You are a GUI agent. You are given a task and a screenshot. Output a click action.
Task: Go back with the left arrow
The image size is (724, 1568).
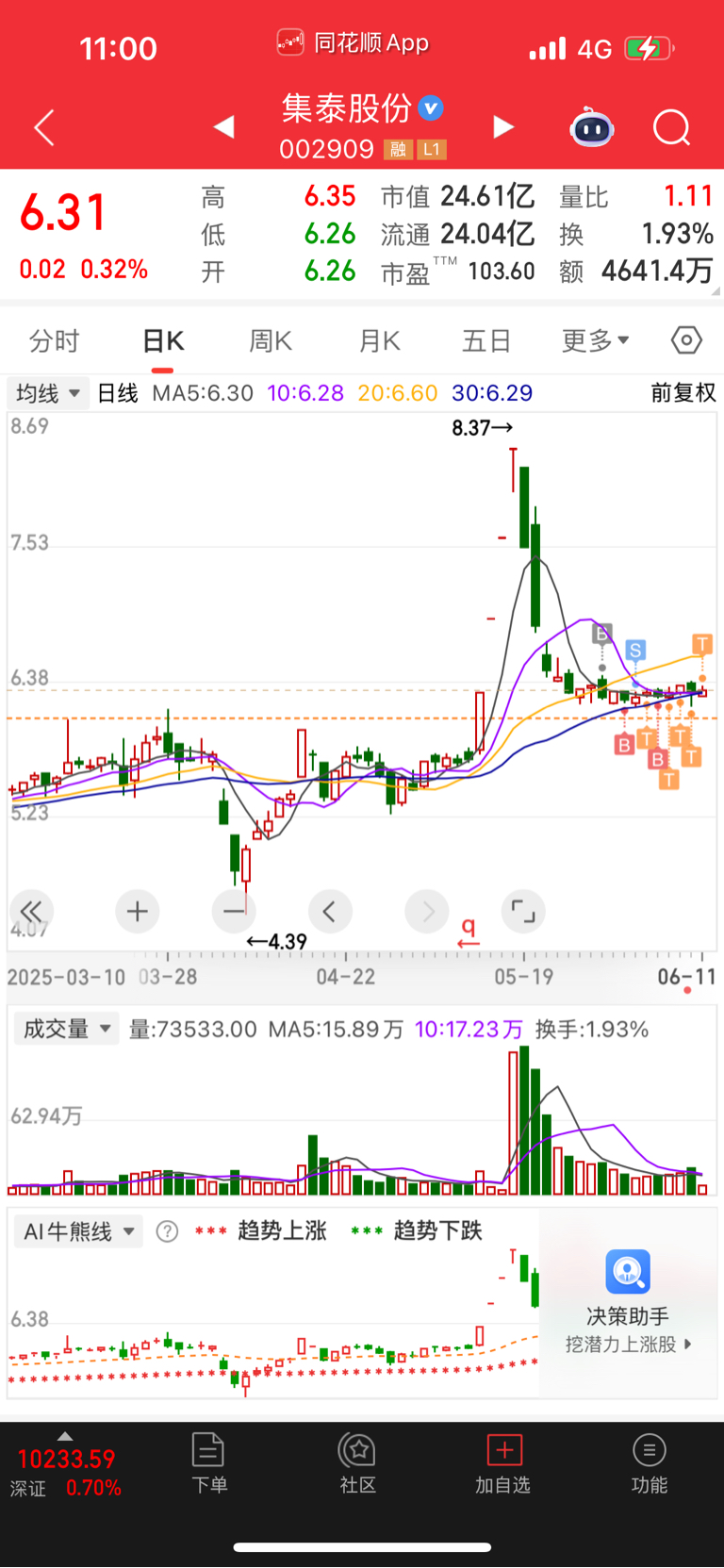click(44, 127)
